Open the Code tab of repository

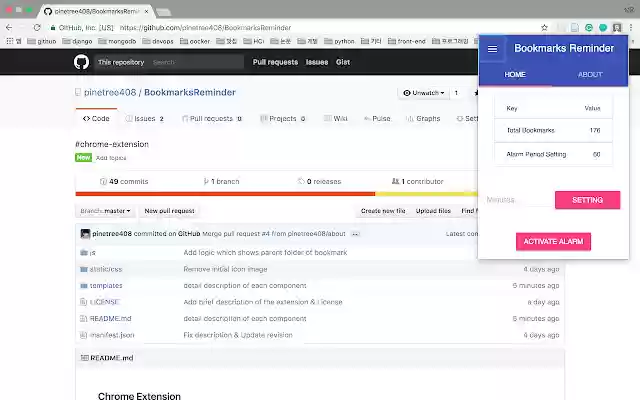(x=96, y=118)
